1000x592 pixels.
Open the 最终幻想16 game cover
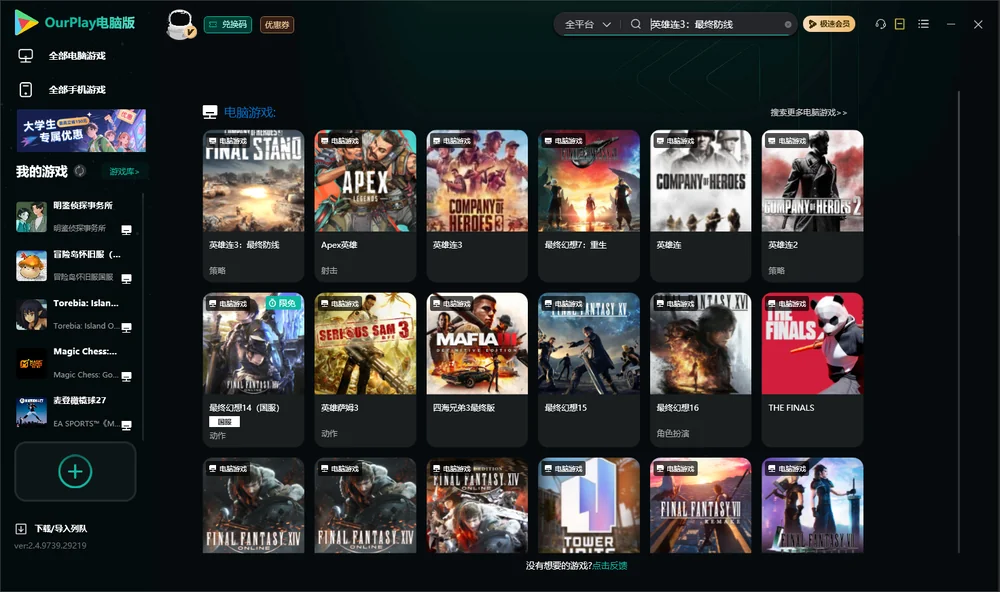701,344
